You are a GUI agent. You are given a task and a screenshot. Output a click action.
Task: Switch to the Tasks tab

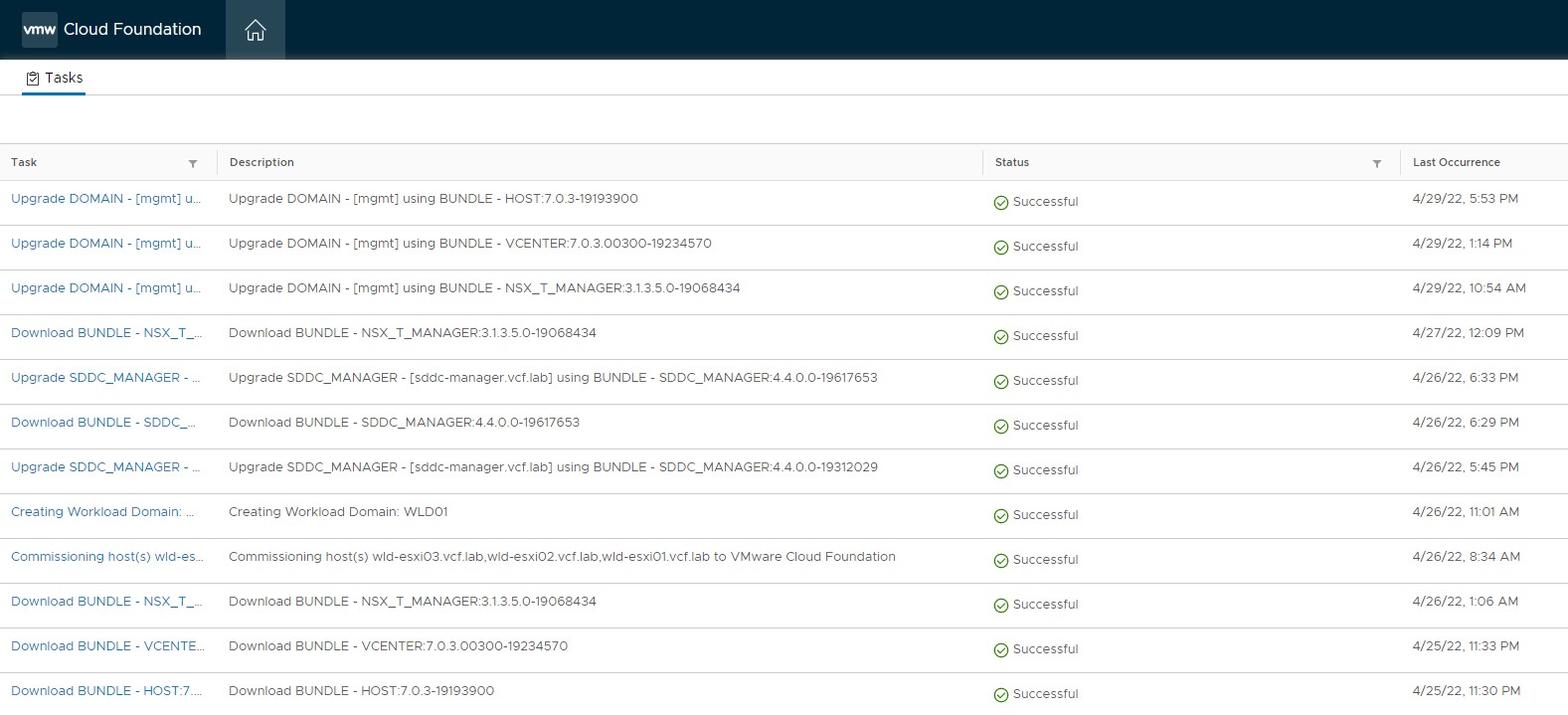pyautogui.click(x=64, y=78)
